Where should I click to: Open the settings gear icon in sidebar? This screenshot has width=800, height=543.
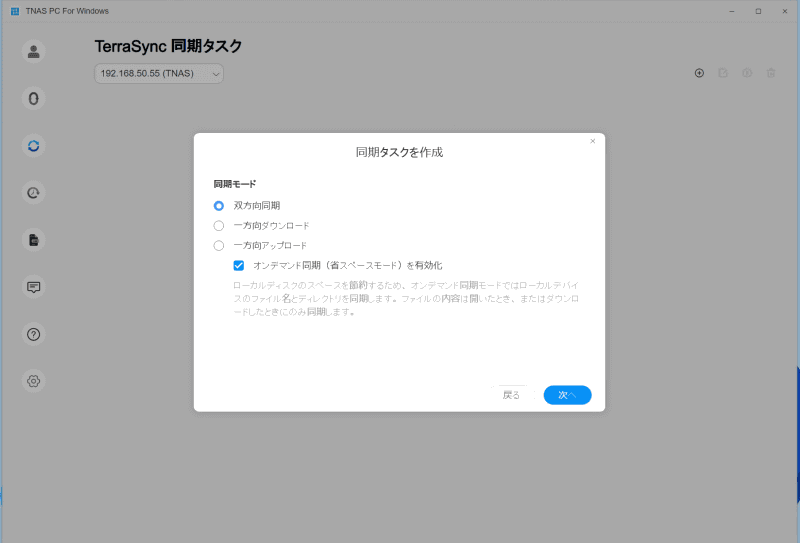(x=34, y=381)
